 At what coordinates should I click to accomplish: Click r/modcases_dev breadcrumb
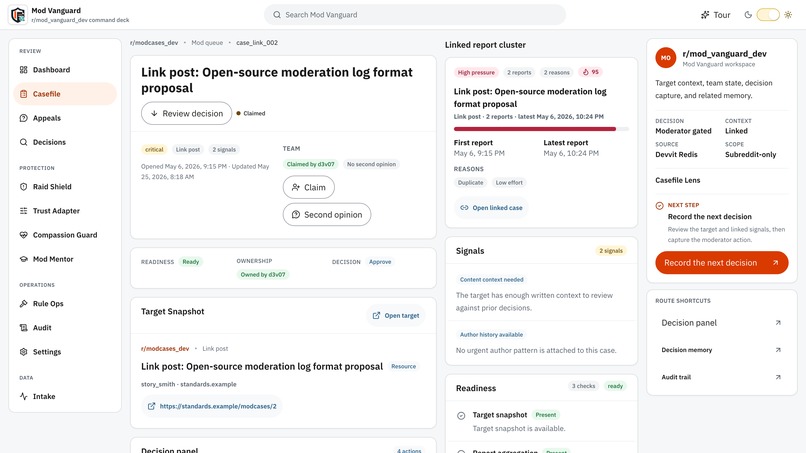coord(154,43)
